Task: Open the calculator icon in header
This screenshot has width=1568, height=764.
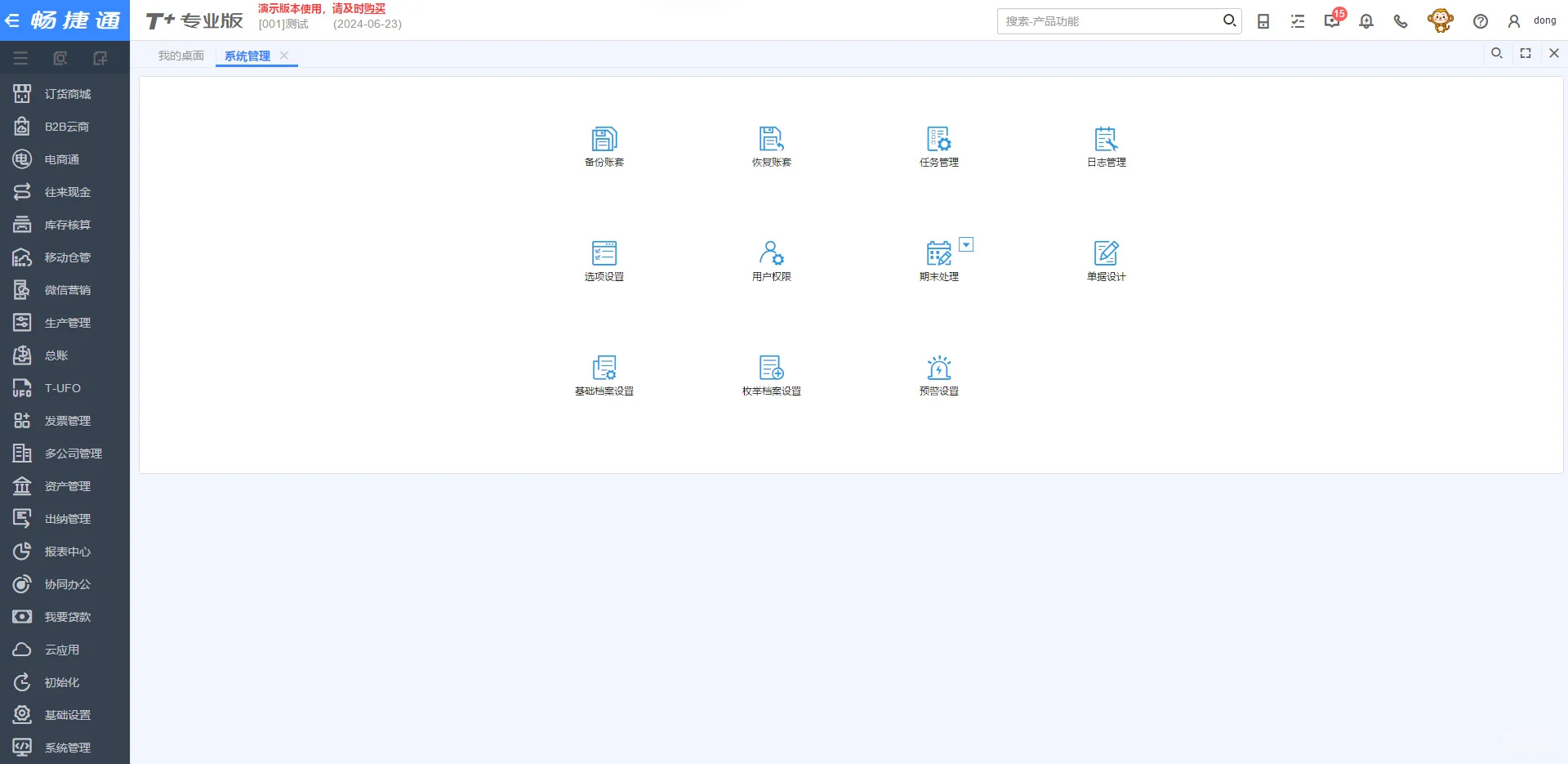Action: [x=1263, y=21]
